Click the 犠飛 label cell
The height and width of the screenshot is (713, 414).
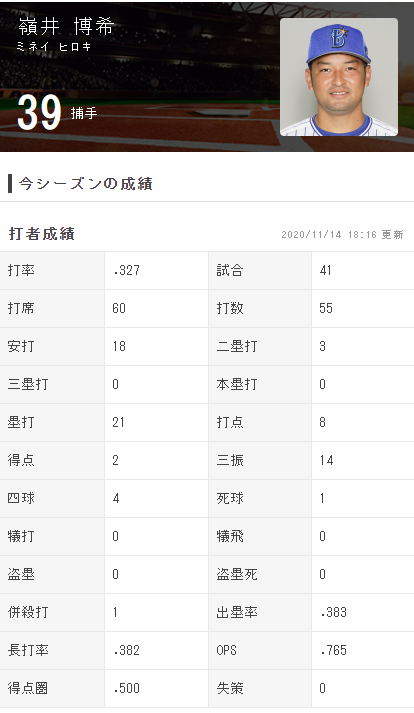click(260, 536)
